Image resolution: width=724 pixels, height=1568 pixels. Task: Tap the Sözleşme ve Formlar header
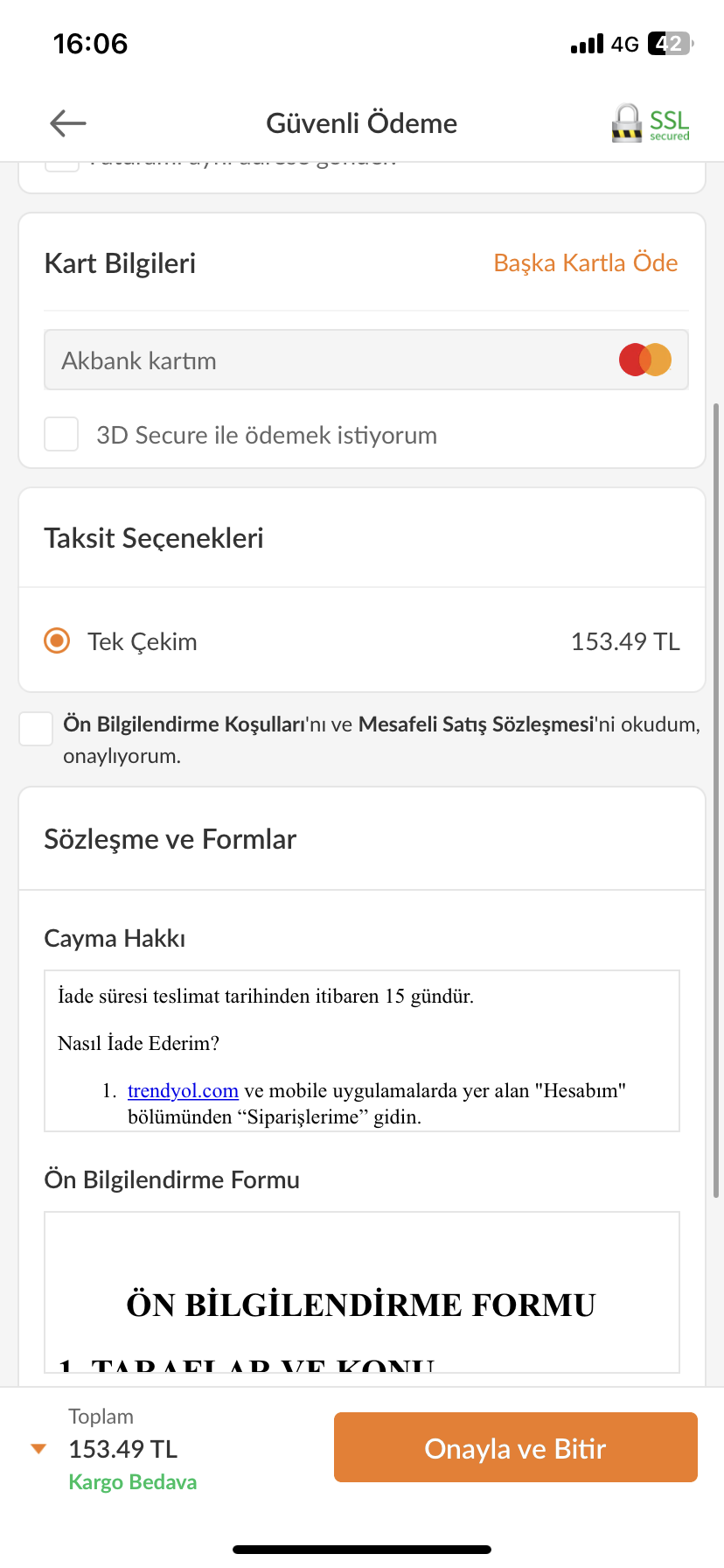pos(171,839)
